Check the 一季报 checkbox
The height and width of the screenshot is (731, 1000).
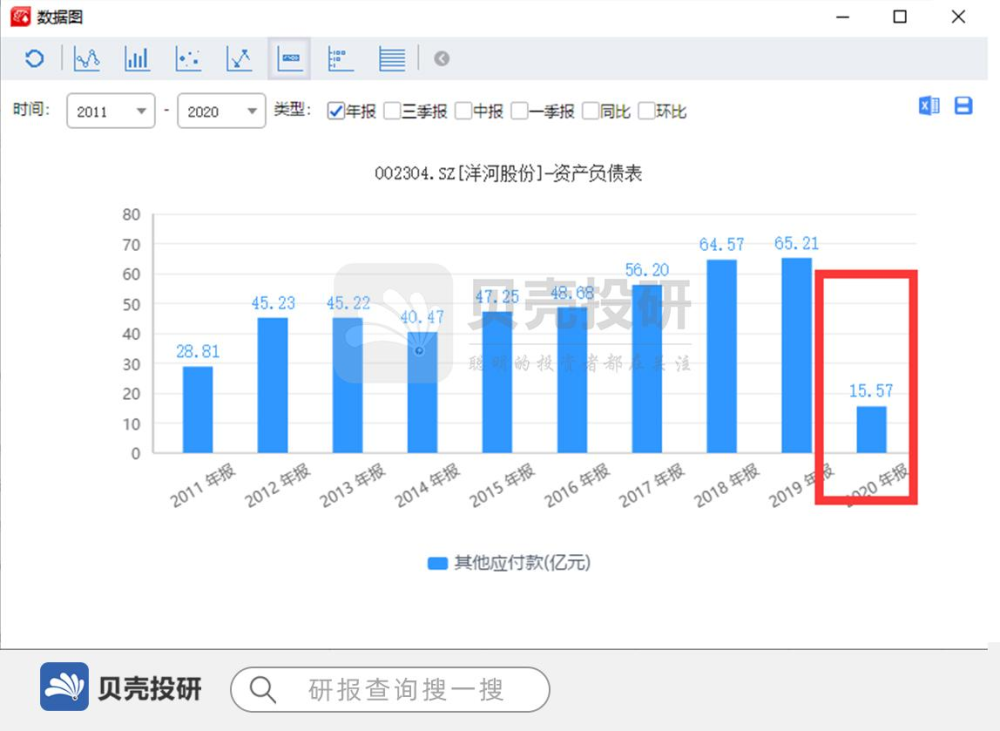(x=519, y=111)
